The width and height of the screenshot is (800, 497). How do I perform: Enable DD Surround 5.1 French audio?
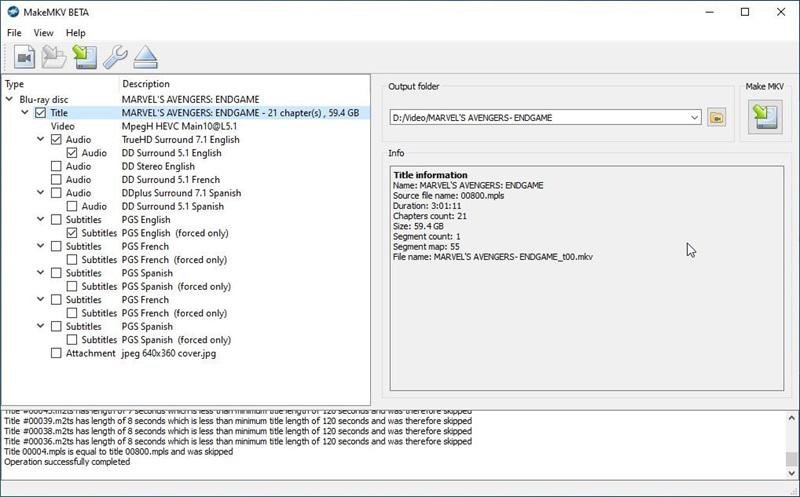click(x=56, y=180)
